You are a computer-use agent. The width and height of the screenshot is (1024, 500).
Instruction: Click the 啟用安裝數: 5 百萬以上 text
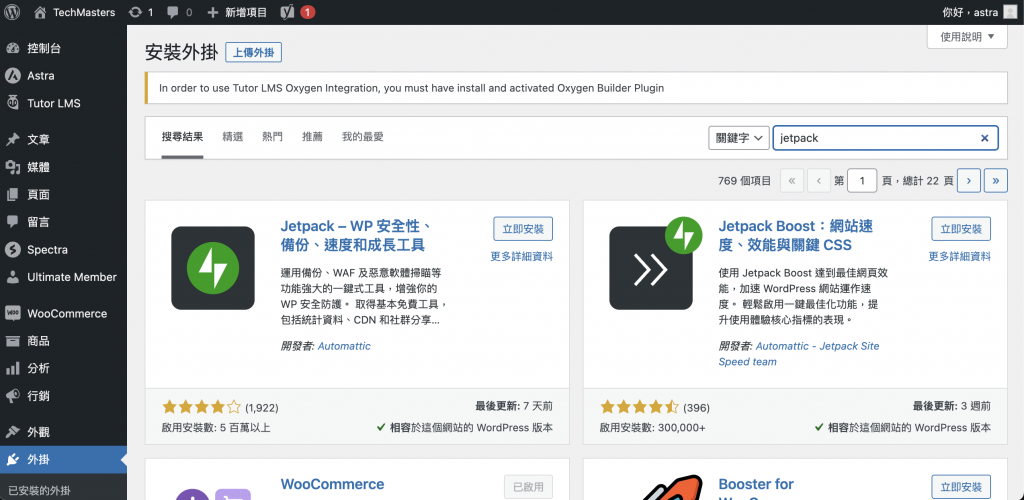216,428
